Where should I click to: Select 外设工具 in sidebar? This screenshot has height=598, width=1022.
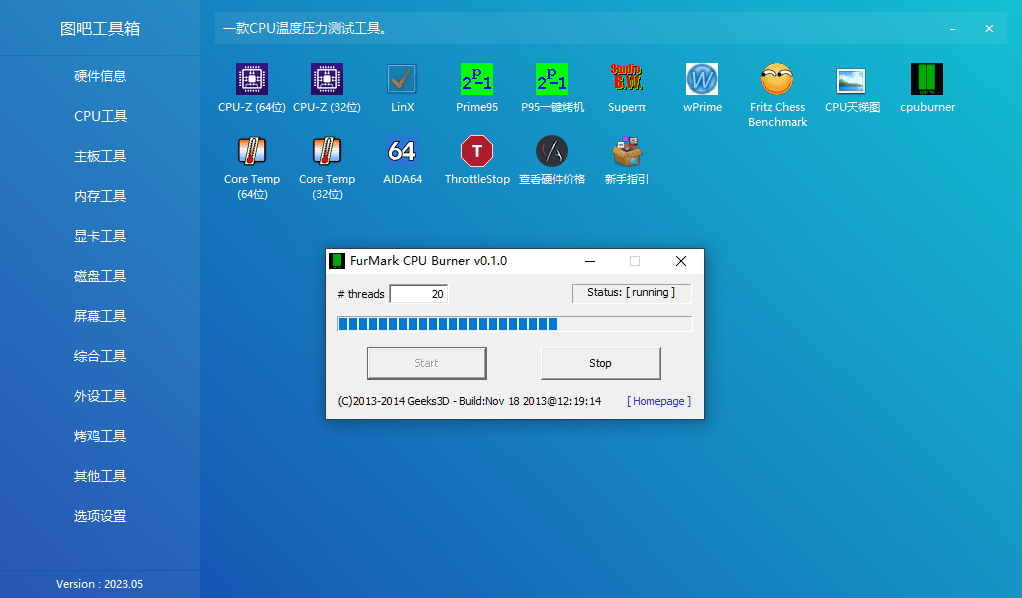pyautogui.click(x=100, y=396)
